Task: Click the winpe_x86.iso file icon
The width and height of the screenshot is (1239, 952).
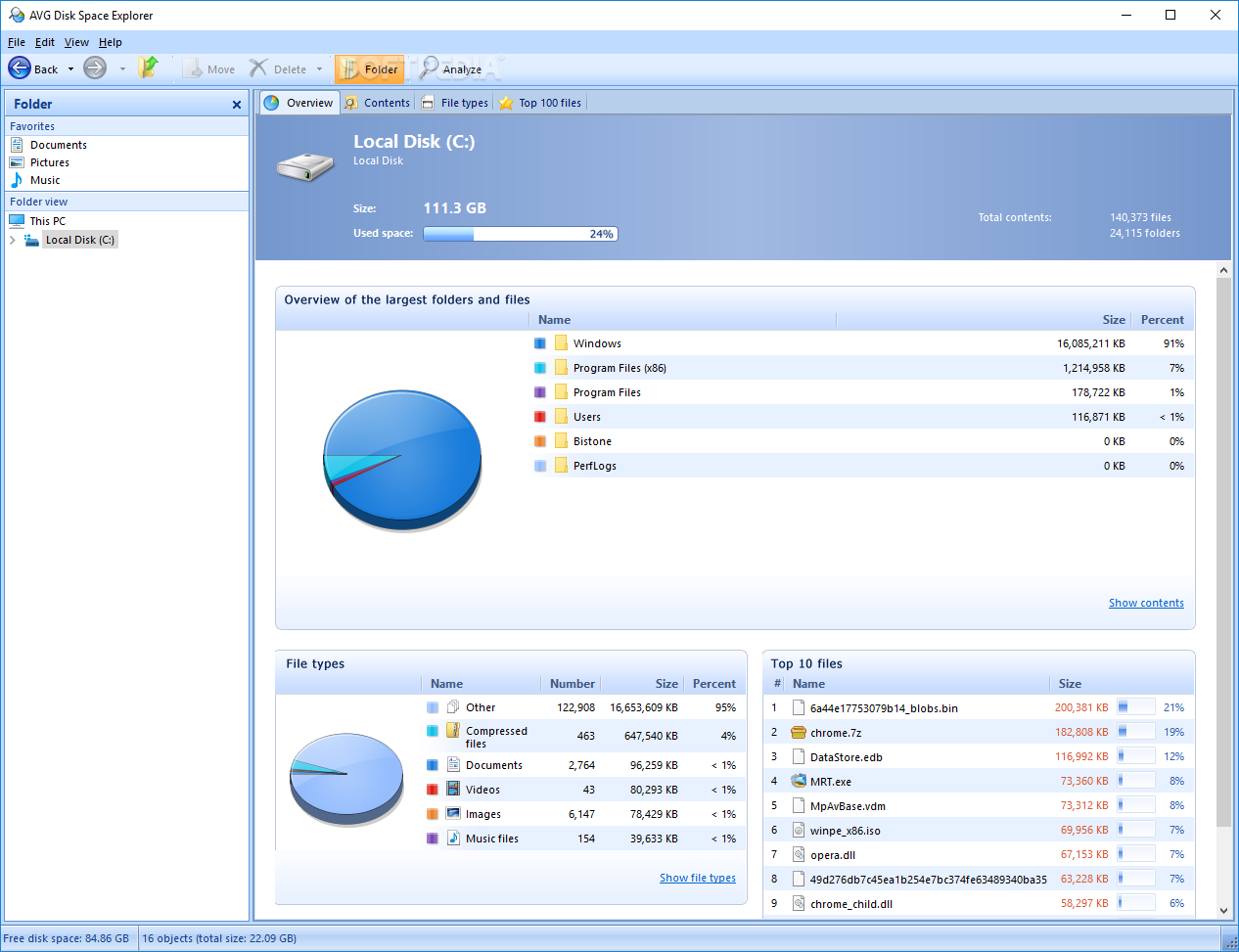Action: point(799,830)
